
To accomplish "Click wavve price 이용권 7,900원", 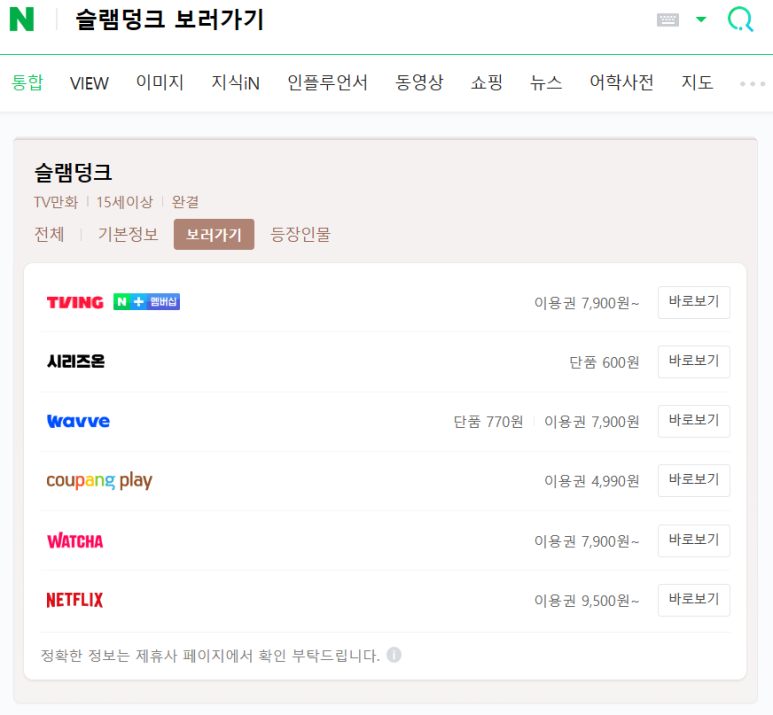I will [592, 422].
